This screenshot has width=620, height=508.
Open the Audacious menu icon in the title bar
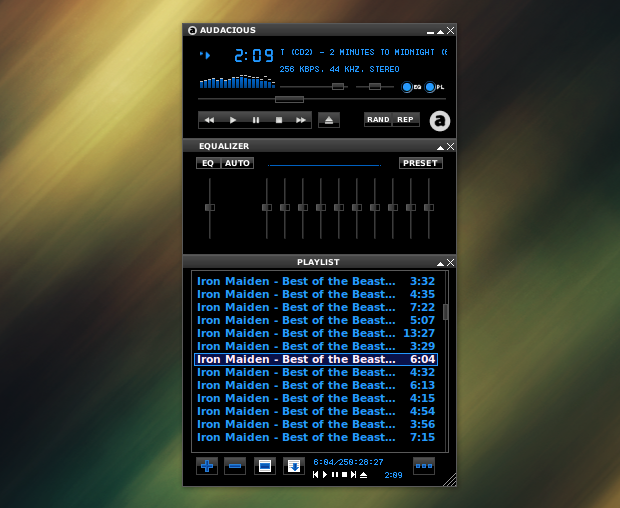pos(192,30)
